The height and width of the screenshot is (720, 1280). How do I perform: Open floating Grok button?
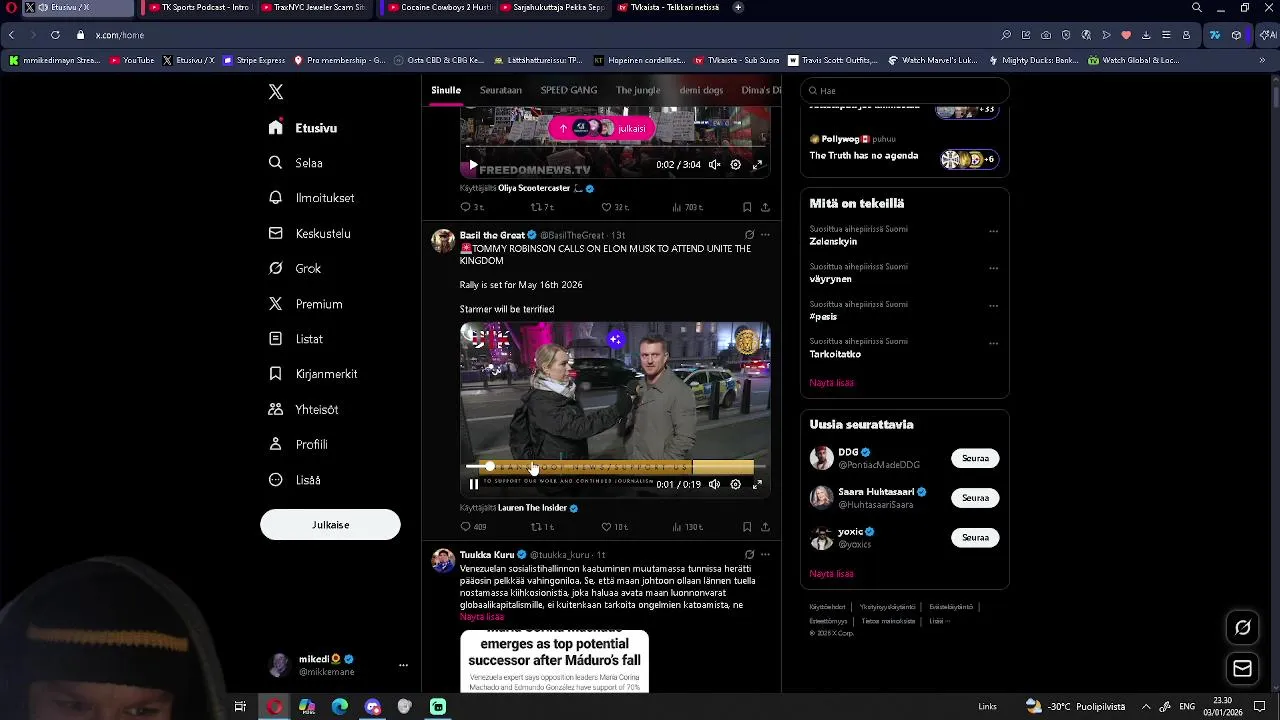[x=1243, y=628]
